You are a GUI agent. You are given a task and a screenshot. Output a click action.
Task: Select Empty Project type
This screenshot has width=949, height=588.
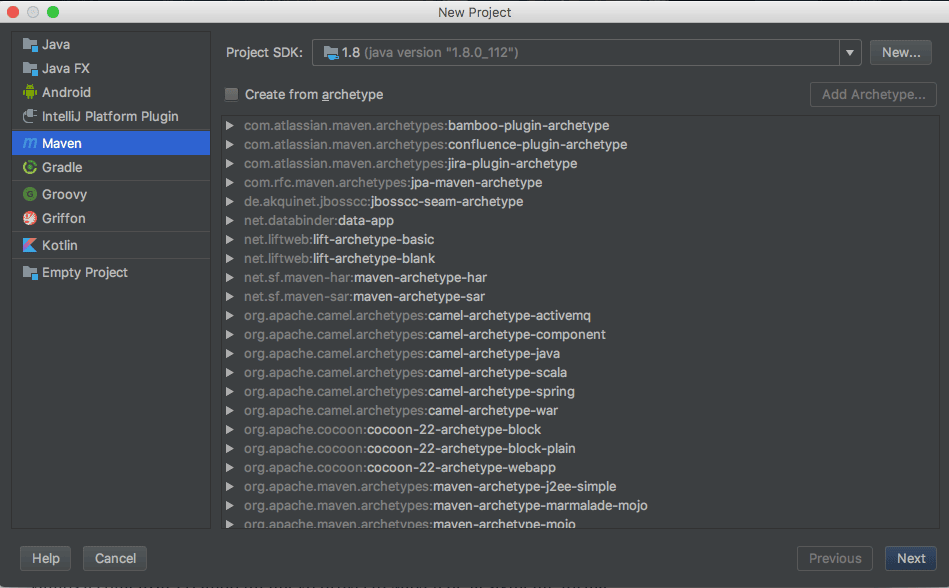[x=111, y=272]
